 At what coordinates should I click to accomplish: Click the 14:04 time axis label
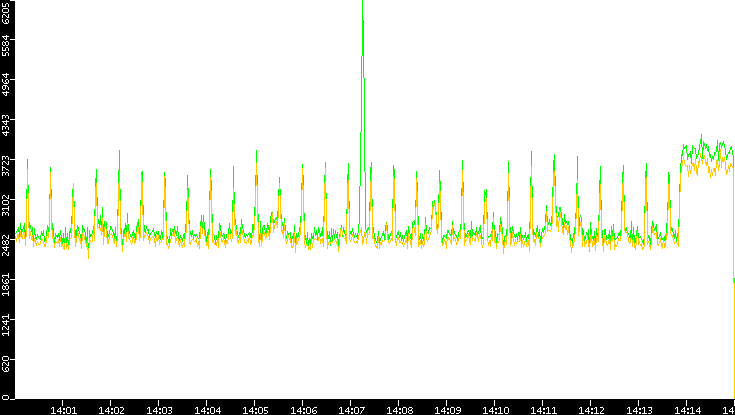click(207, 410)
